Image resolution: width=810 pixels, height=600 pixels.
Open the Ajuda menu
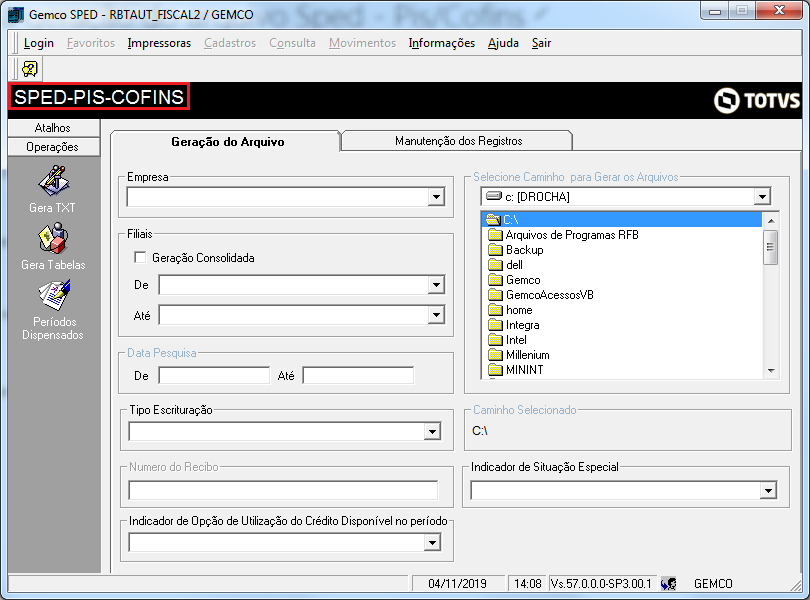[503, 43]
